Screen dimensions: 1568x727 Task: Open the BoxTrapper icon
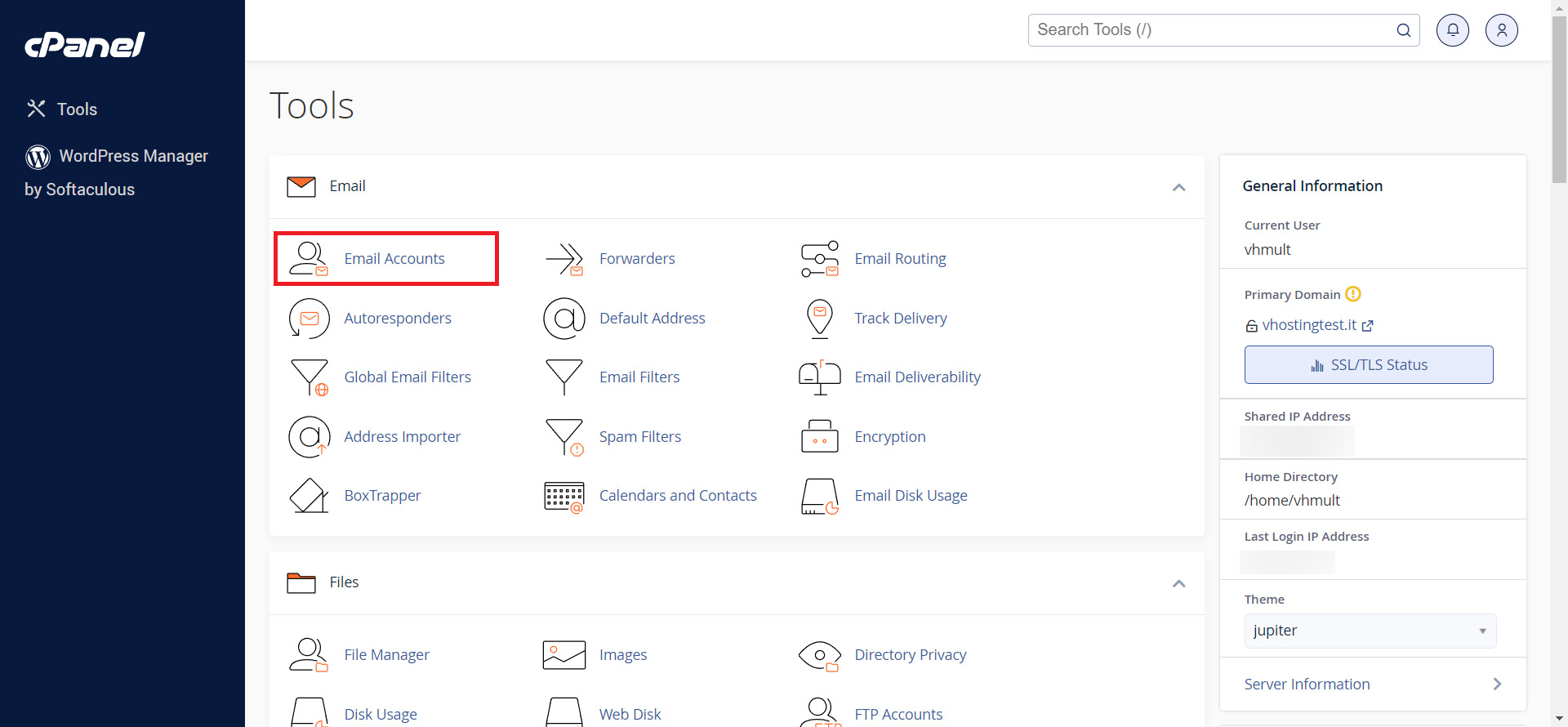coord(309,496)
